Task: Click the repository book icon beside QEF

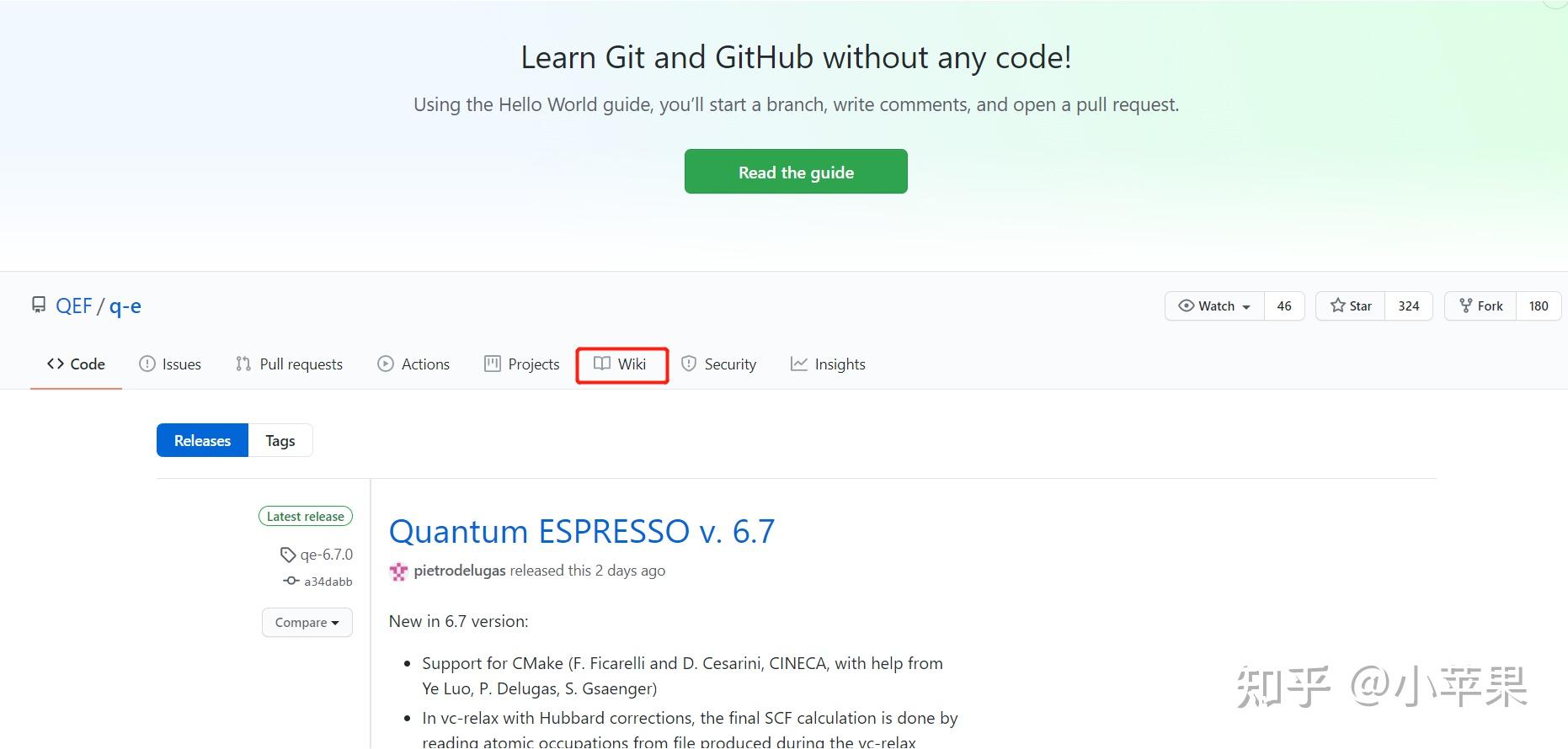Action: pos(39,305)
